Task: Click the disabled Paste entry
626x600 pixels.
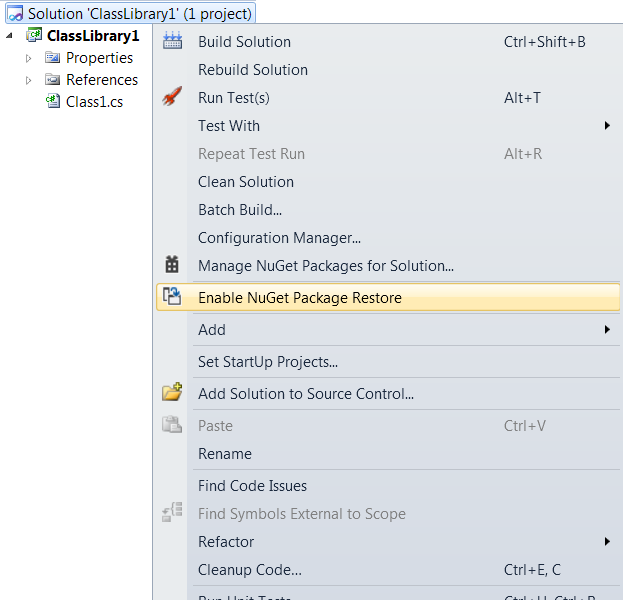Action: coord(388,426)
